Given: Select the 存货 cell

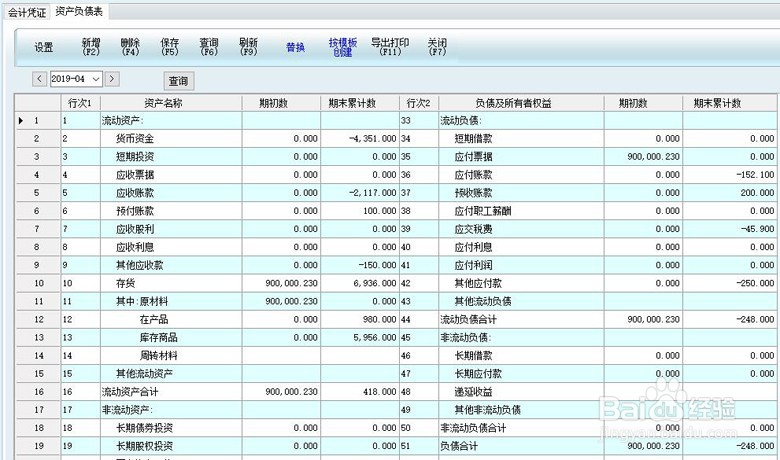Looking at the screenshot, I should click(171, 283).
